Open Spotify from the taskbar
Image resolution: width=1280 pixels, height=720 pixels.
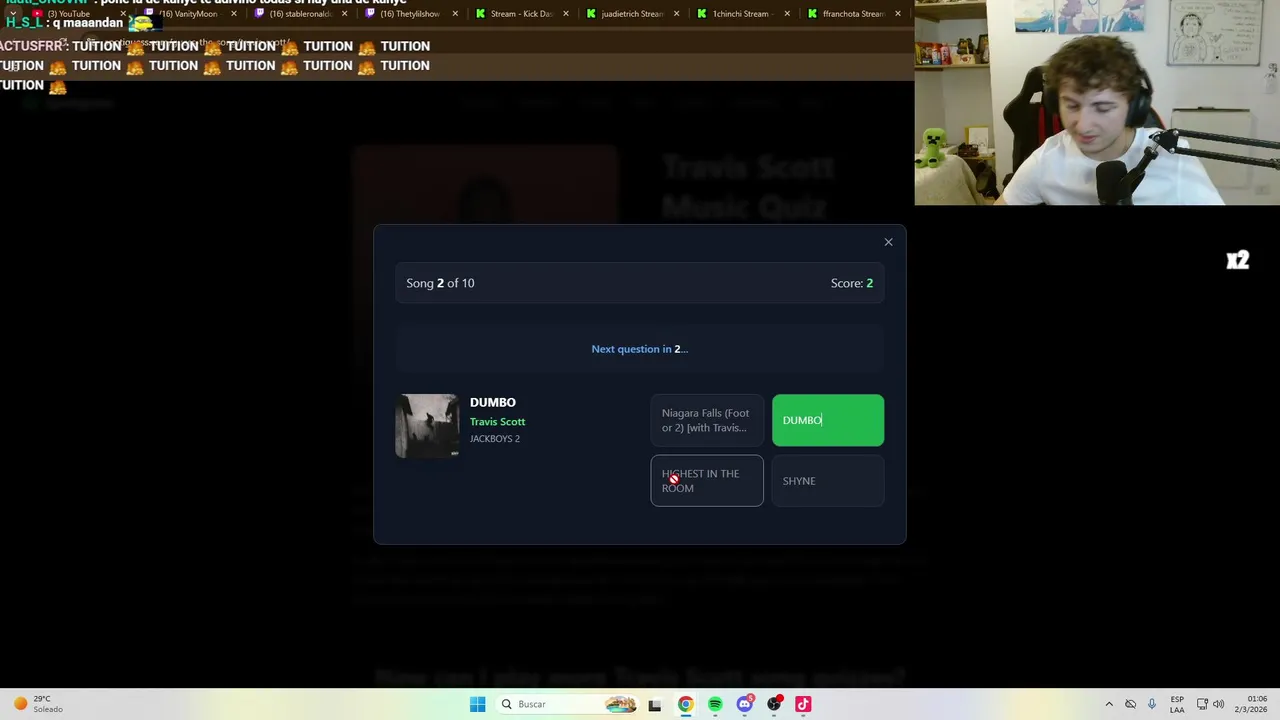[x=715, y=704]
